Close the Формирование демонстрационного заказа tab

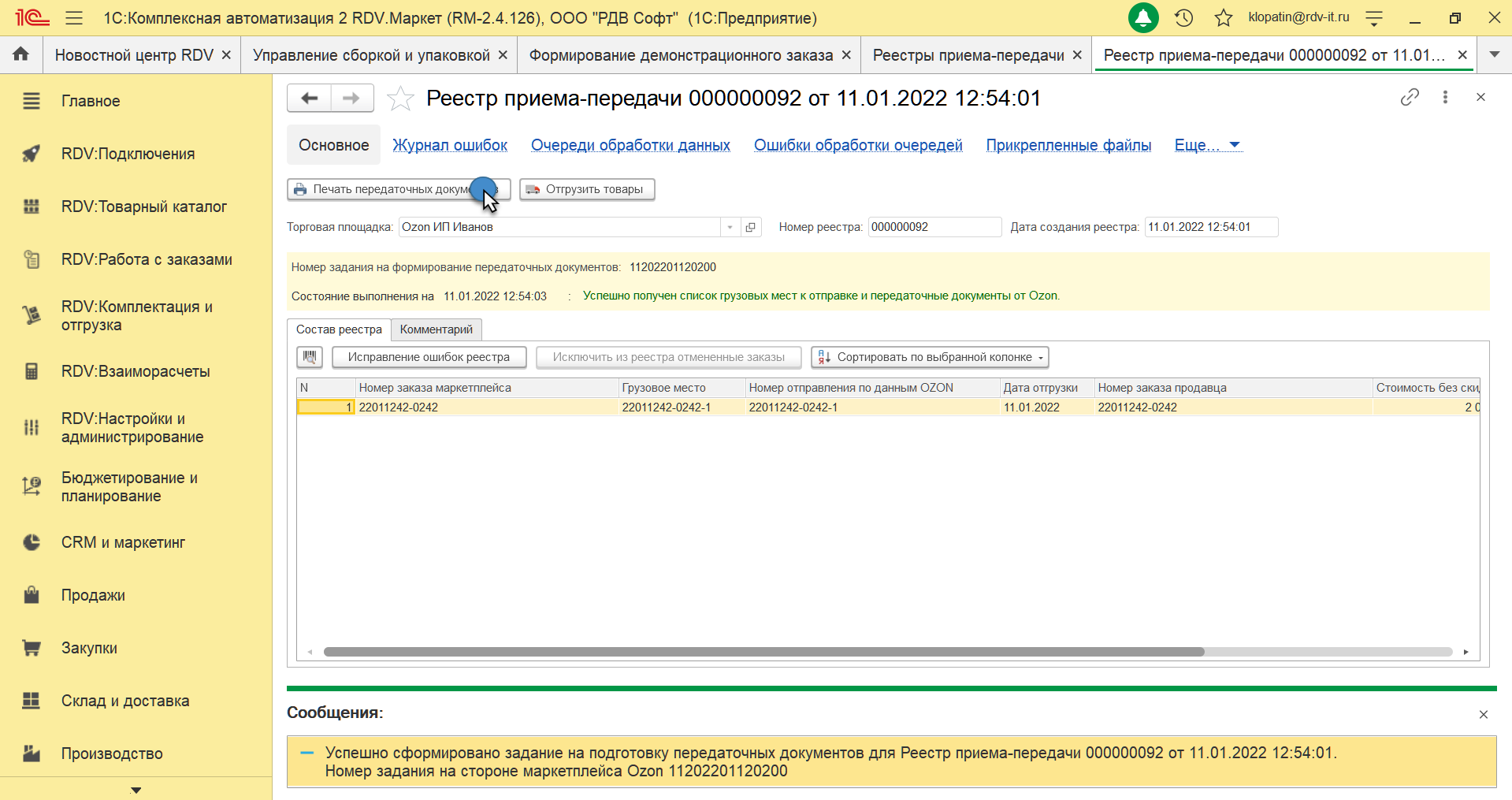[846, 55]
